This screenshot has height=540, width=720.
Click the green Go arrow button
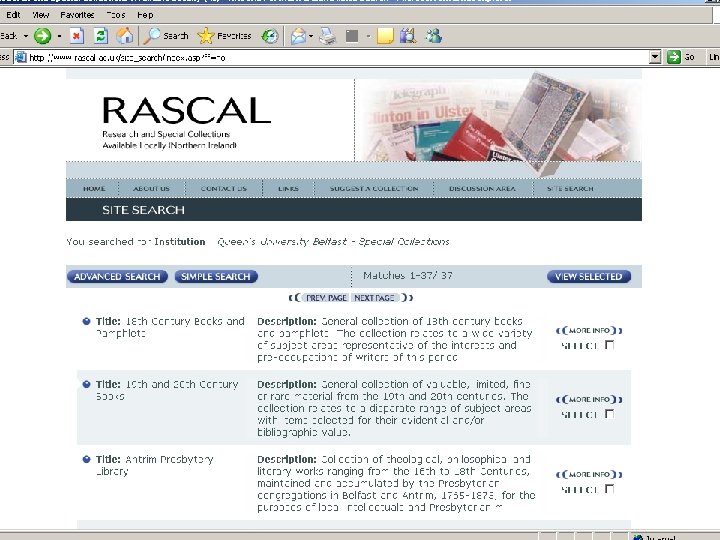(674, 57)
